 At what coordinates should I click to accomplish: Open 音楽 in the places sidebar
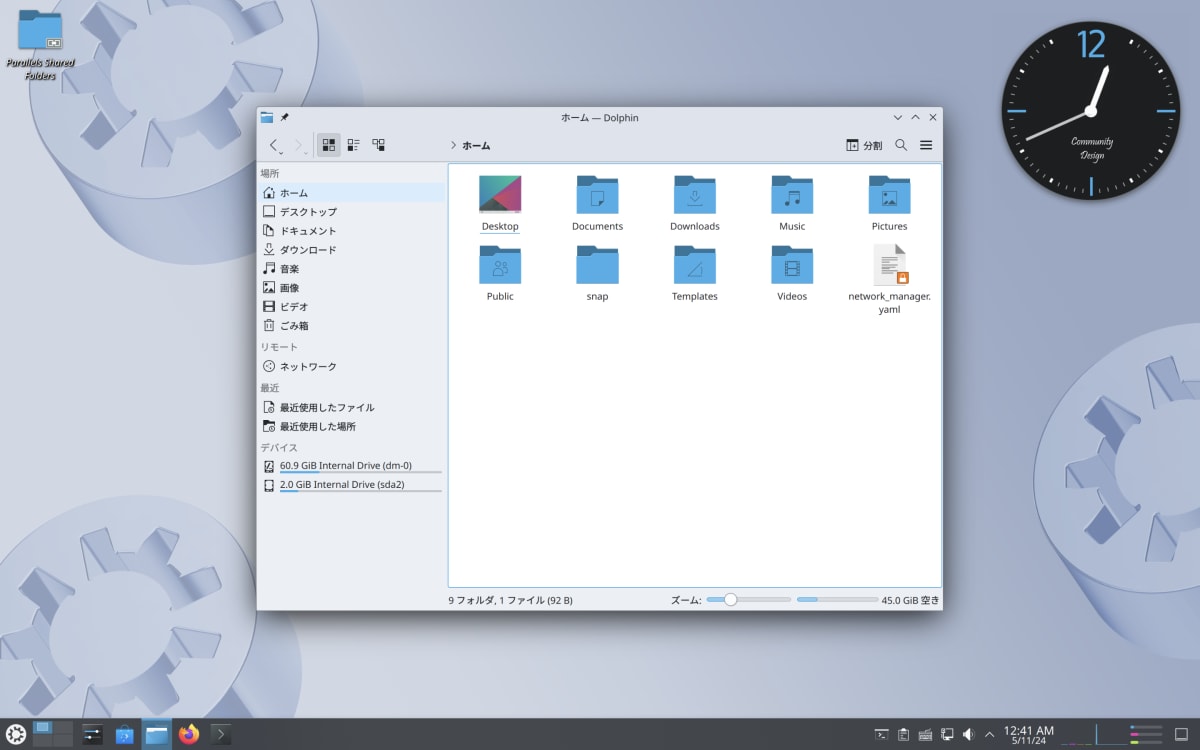[351, 269]
